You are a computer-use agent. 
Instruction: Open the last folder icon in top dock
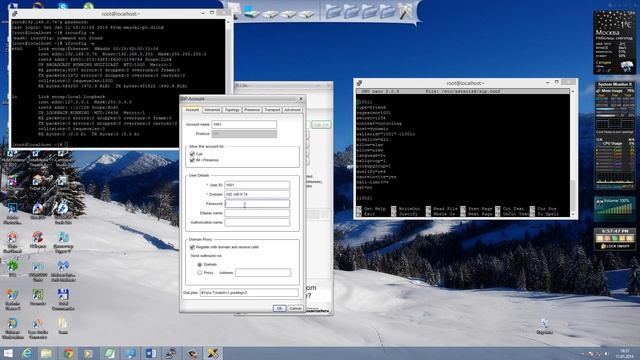click(387, 11)
